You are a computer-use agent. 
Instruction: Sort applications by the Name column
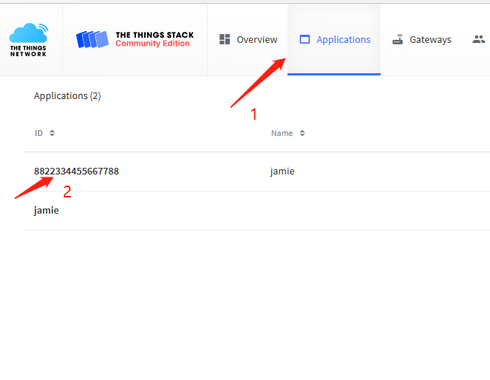(x=302, y=133)
